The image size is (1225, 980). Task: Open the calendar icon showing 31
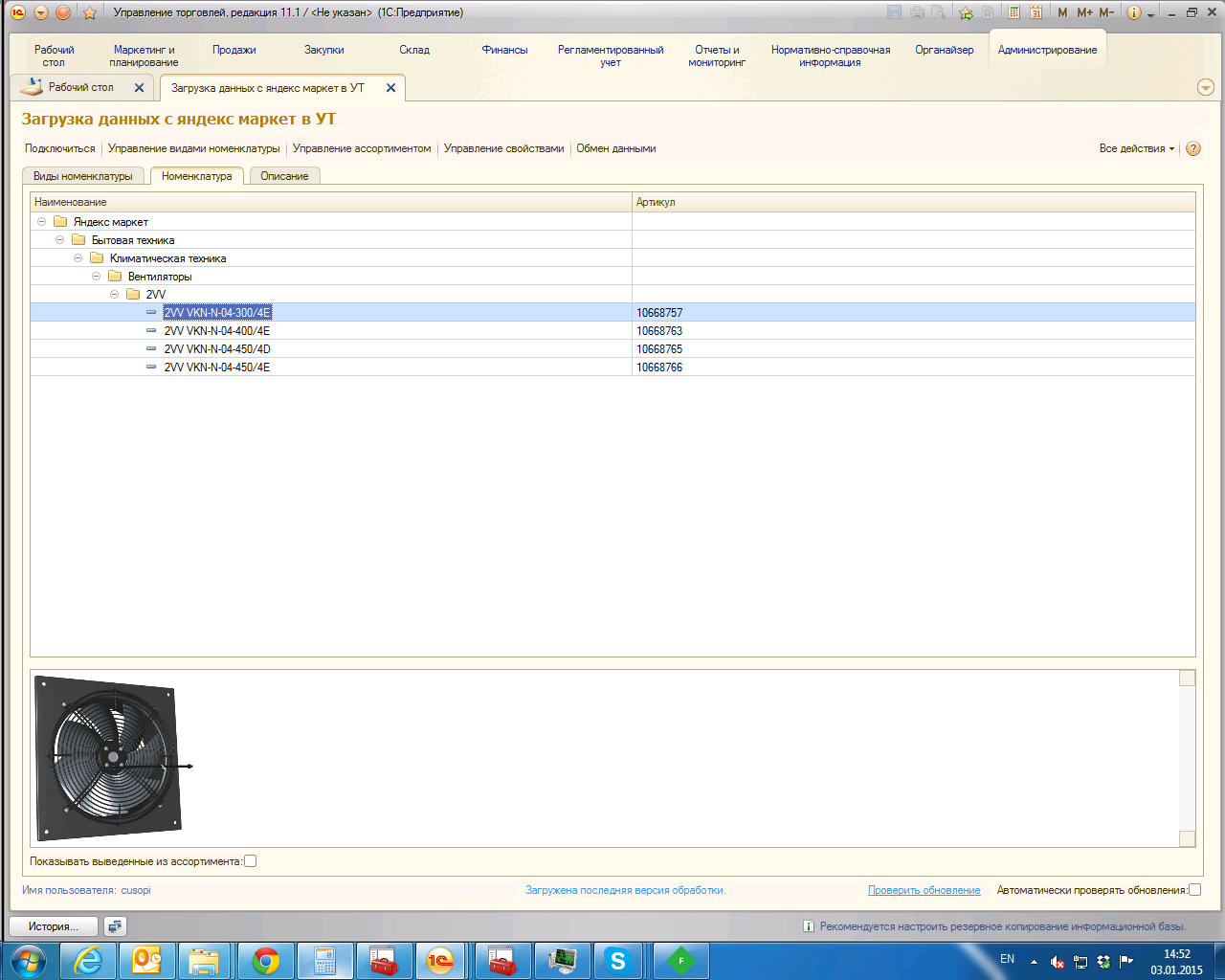coord(1036,12)
